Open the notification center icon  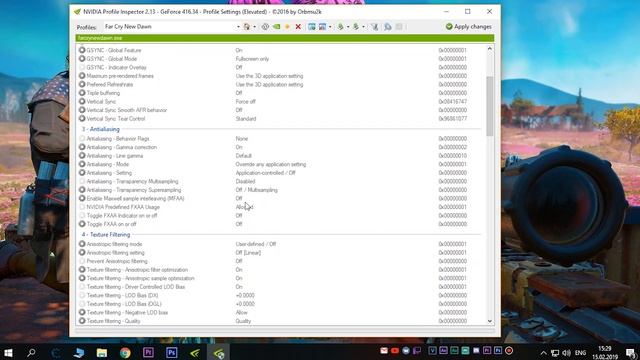point(631,353)
